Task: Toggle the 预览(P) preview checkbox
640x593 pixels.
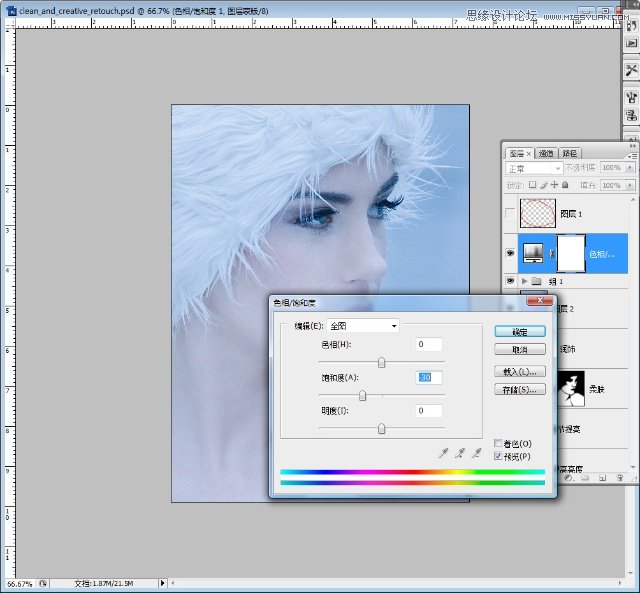Action: click(x=498, y=456)
